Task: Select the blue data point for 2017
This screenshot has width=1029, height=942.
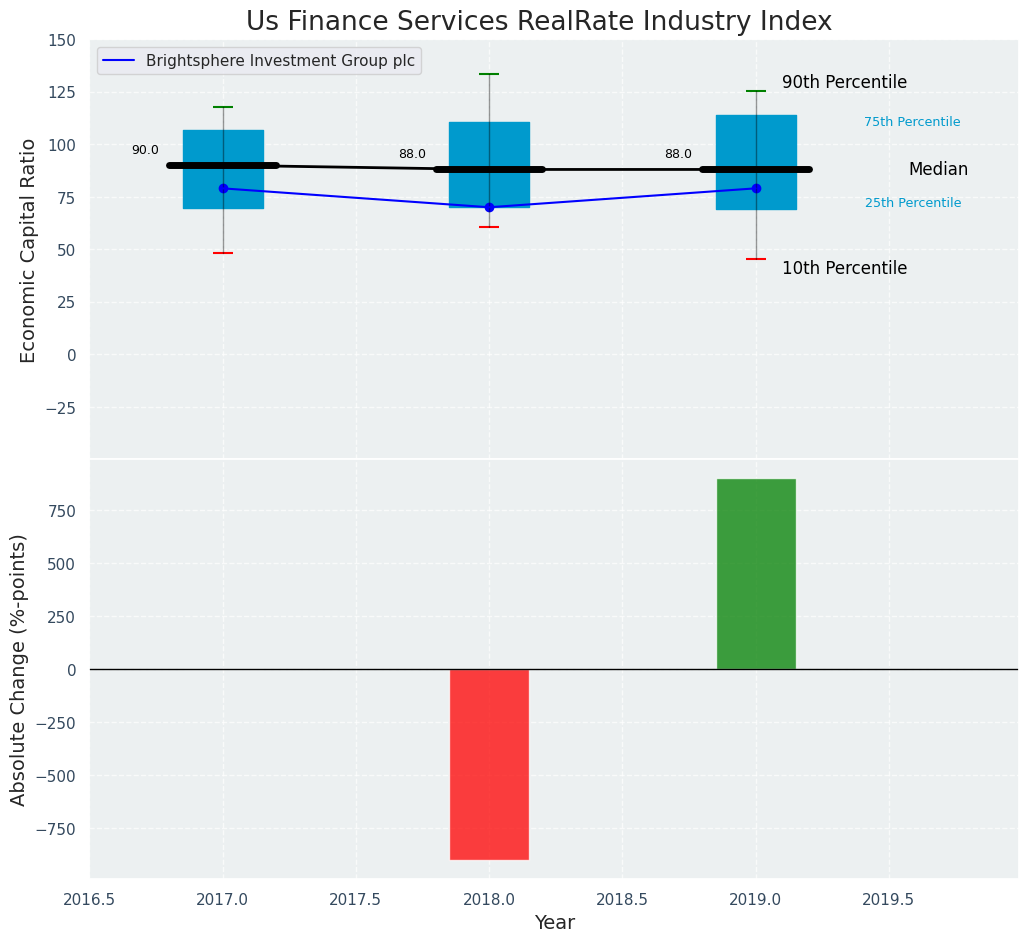Action: coord(223,188)
